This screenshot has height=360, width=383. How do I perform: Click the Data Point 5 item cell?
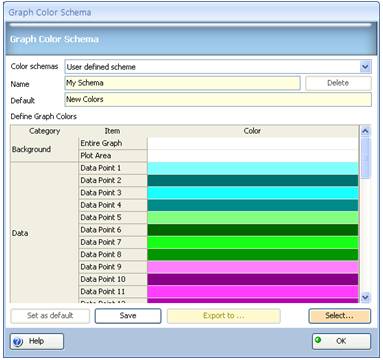[113, 217]
